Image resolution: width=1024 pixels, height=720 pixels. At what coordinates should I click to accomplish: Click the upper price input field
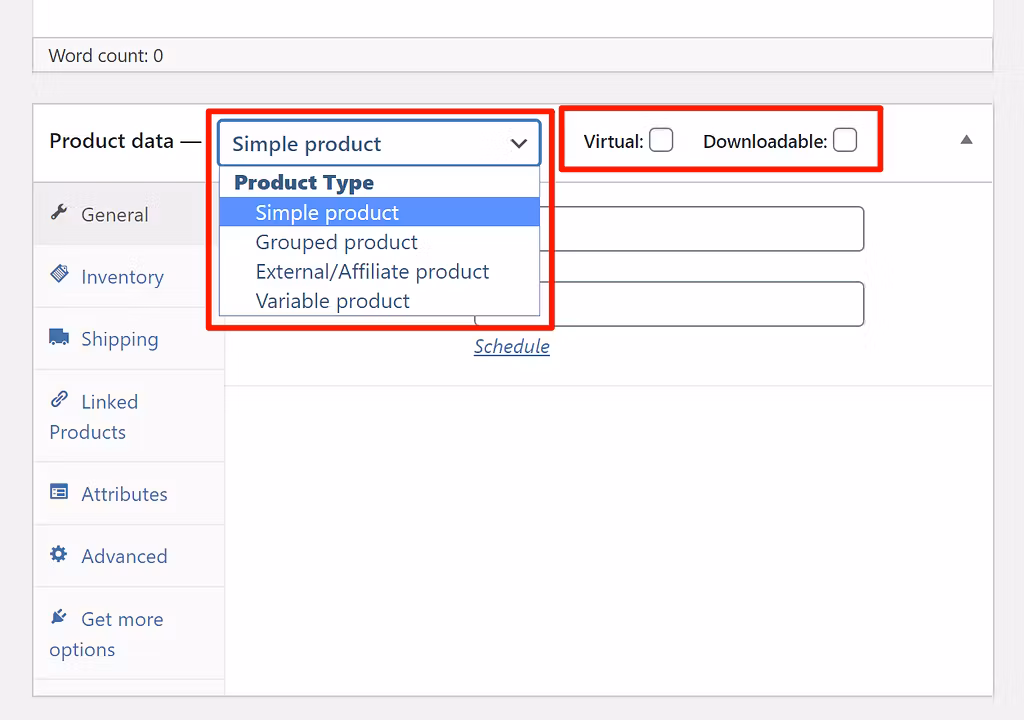(700, 229)
